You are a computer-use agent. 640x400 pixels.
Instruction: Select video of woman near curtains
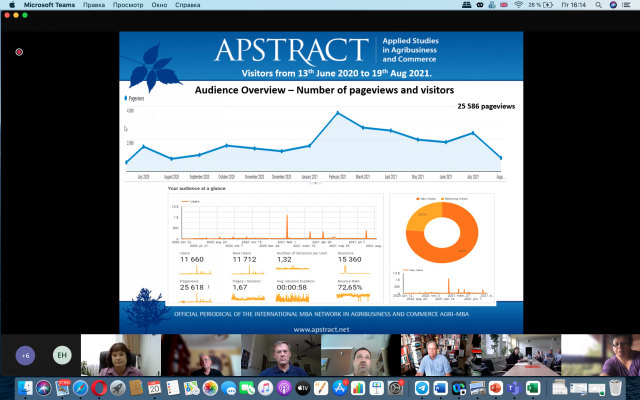pyautogui.click(x=121, y=355)
